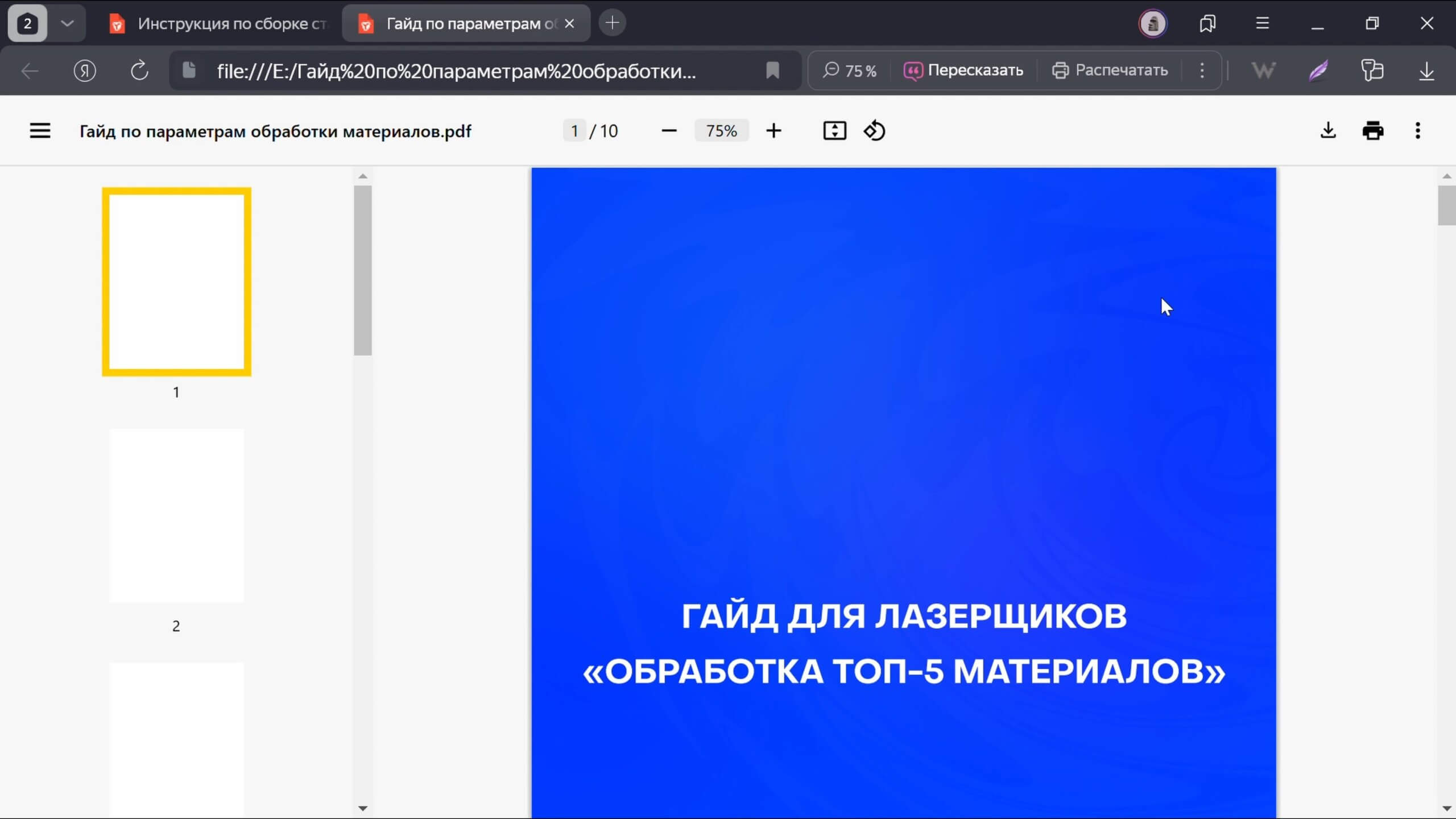Toggle the bookmark icon in address bar
The image size is (1456, 819).
(772, 71)
